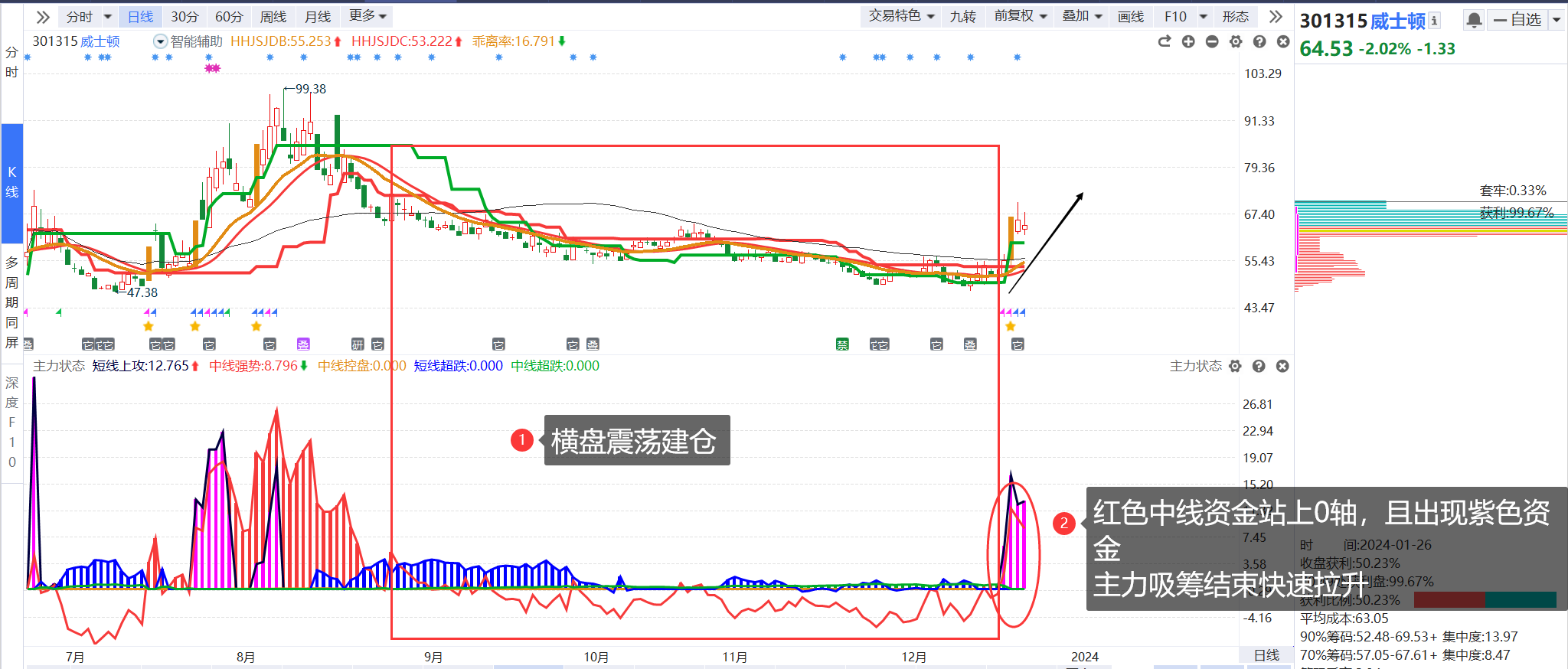The height and width of the screenshot is (669, 1568).
Task: Activate the 画线 drawing tool
Action: pyautogui.click(x=1131, y=16)
